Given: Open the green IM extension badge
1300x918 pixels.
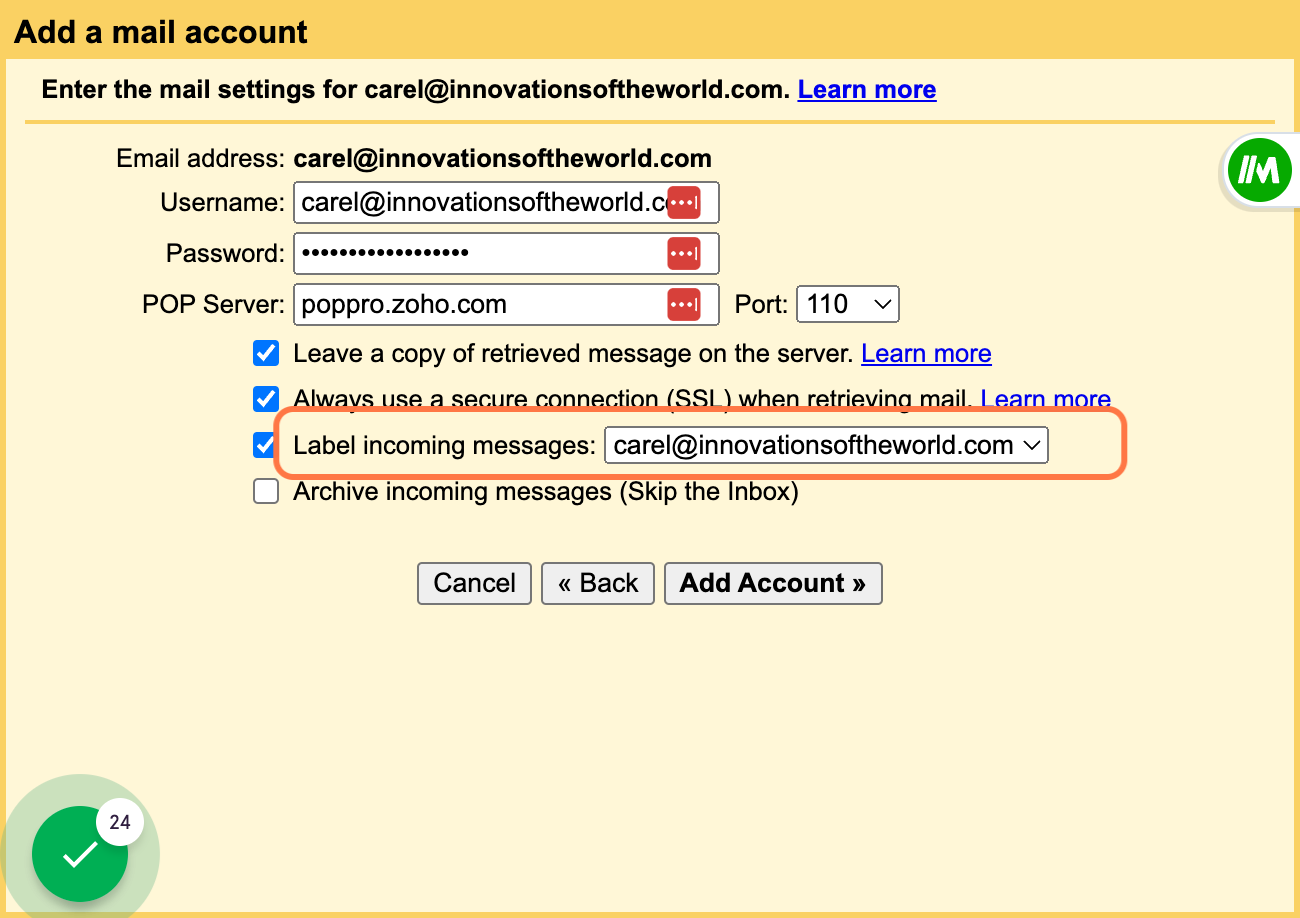Looking at the screenshot, I should pos(1258,171).
